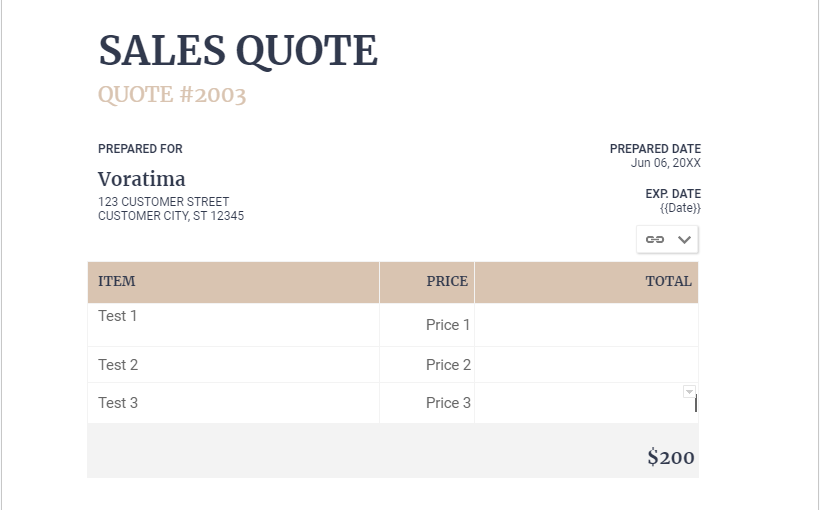Click the TOTAL column header

pos(669,281)
